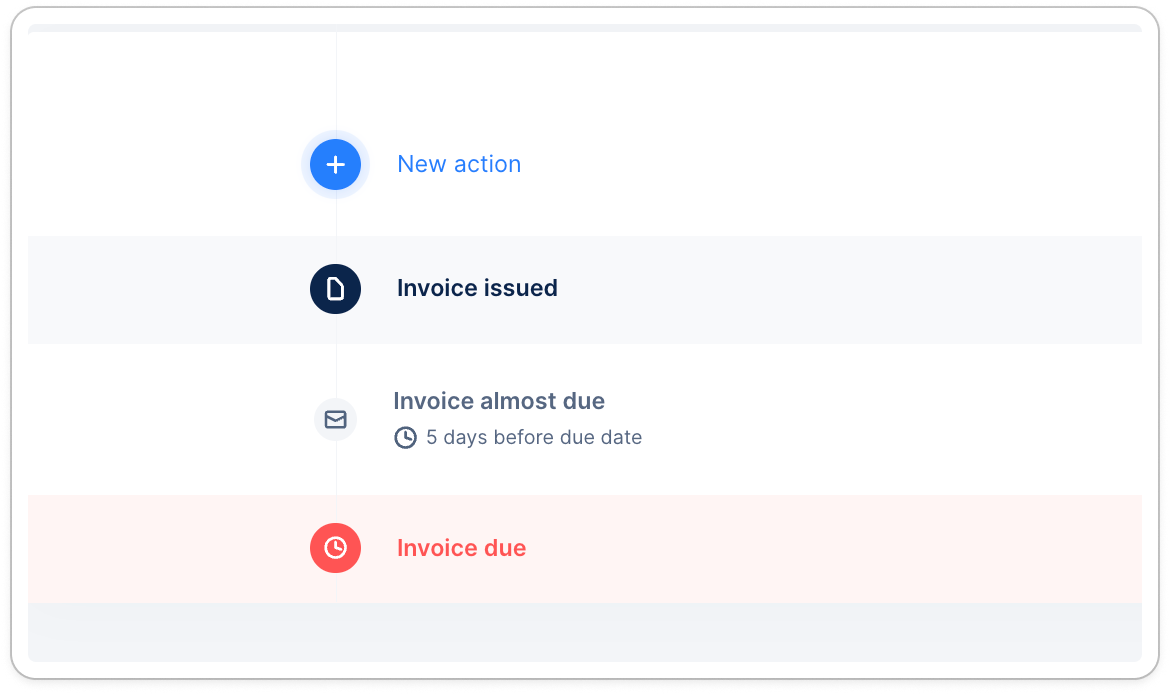The width and height of the screenshot is (1170, 694).
Task: Click the pink Invoice due row background
Action: 850,548
